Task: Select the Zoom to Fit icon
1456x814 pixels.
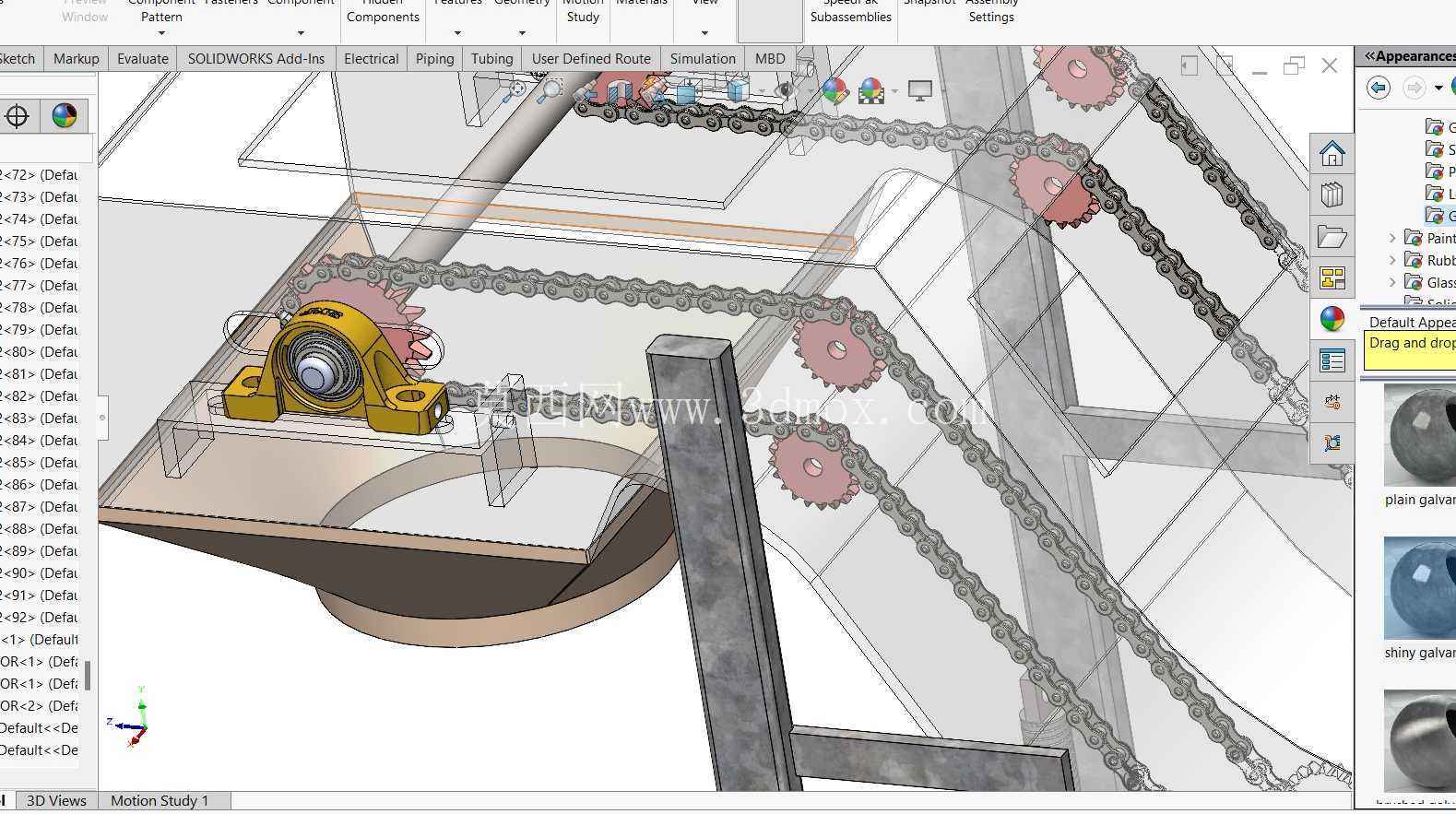Action: 516,90
